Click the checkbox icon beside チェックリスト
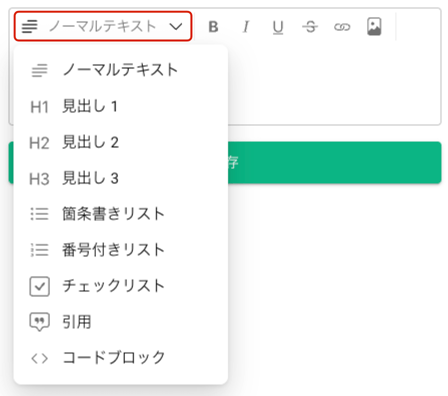 tap(40, 286)
